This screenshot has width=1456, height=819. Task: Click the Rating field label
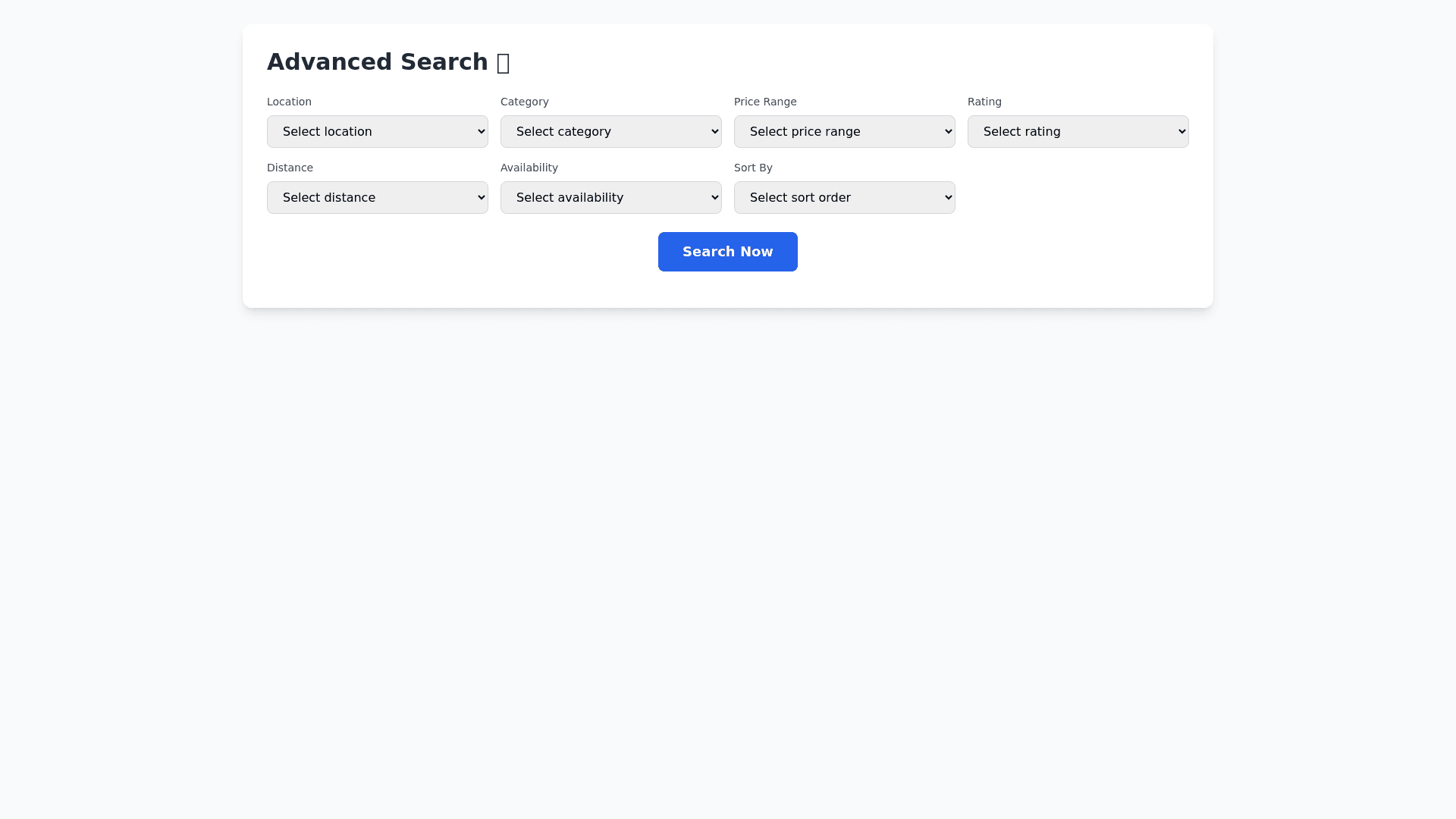click(984, 102)
